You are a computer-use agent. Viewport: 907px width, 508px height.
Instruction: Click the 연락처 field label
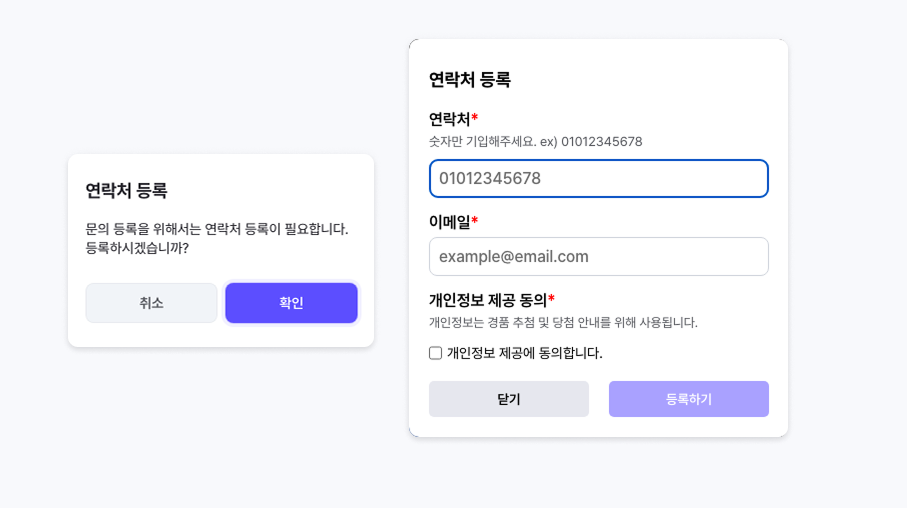[449, 119]
